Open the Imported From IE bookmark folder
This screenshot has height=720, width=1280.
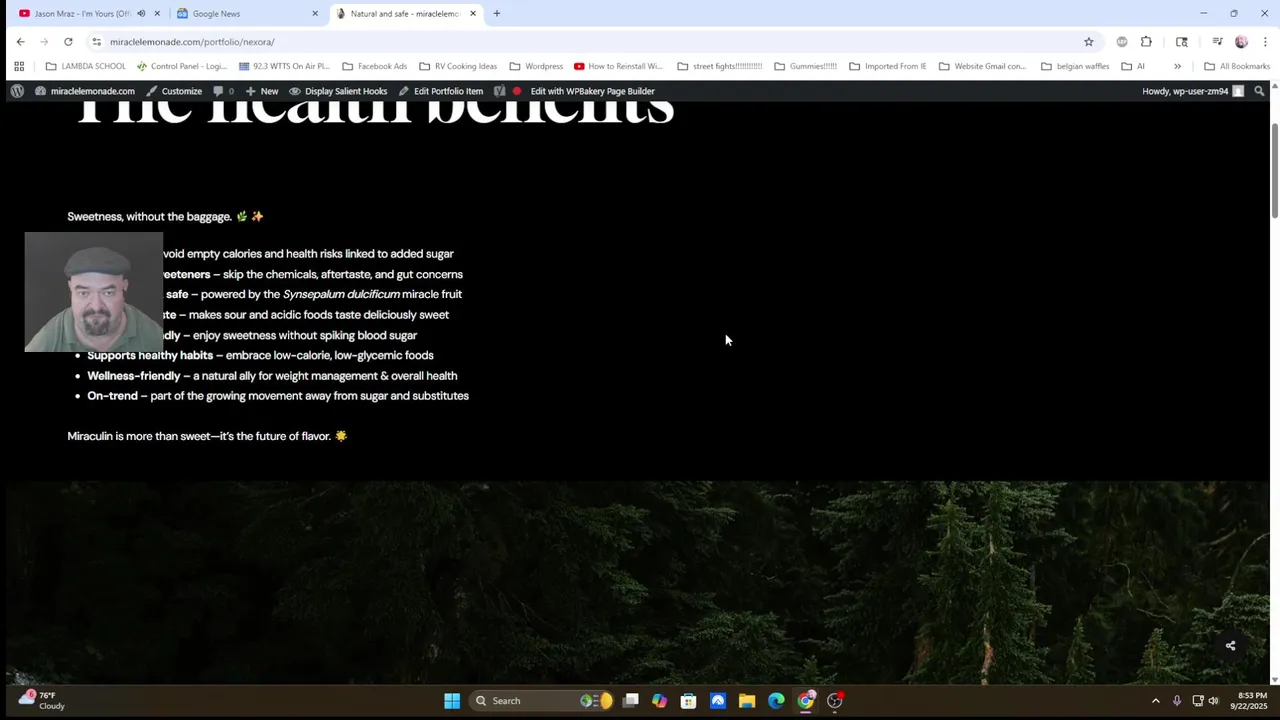click(887, 66)
